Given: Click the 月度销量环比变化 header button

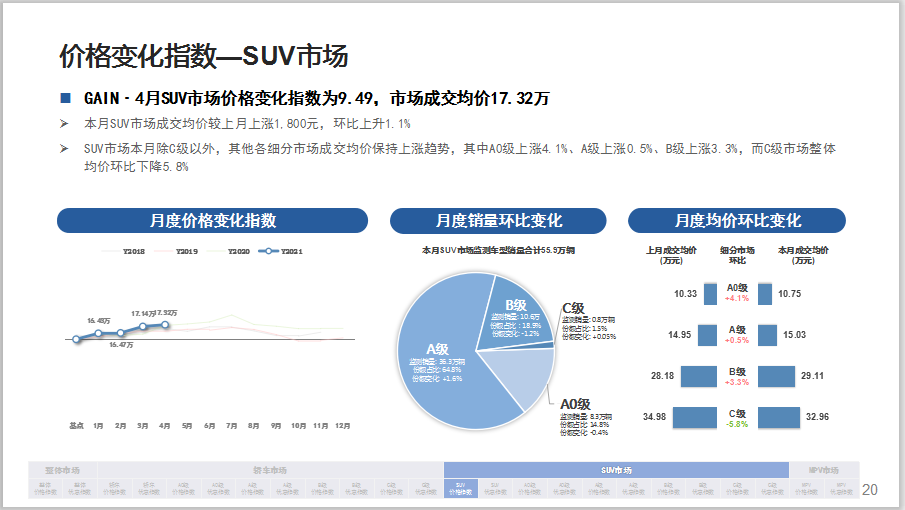Looking at the screenshot, I should point(498,221).
